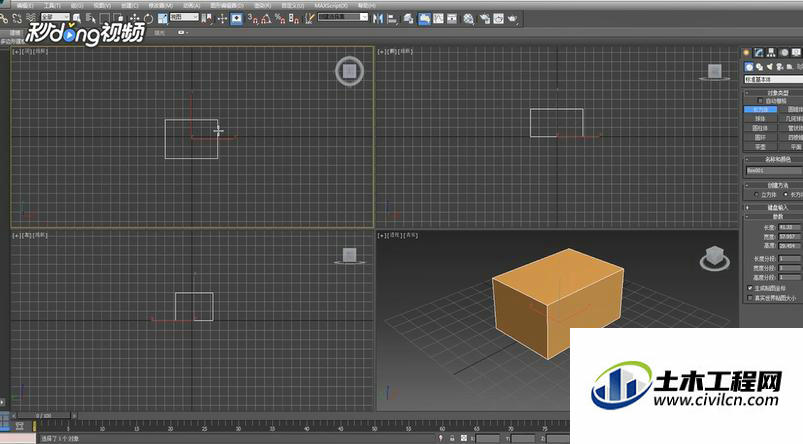
Task: Open the reference coordinate system dropdown
Action: (x=184, y=17)
